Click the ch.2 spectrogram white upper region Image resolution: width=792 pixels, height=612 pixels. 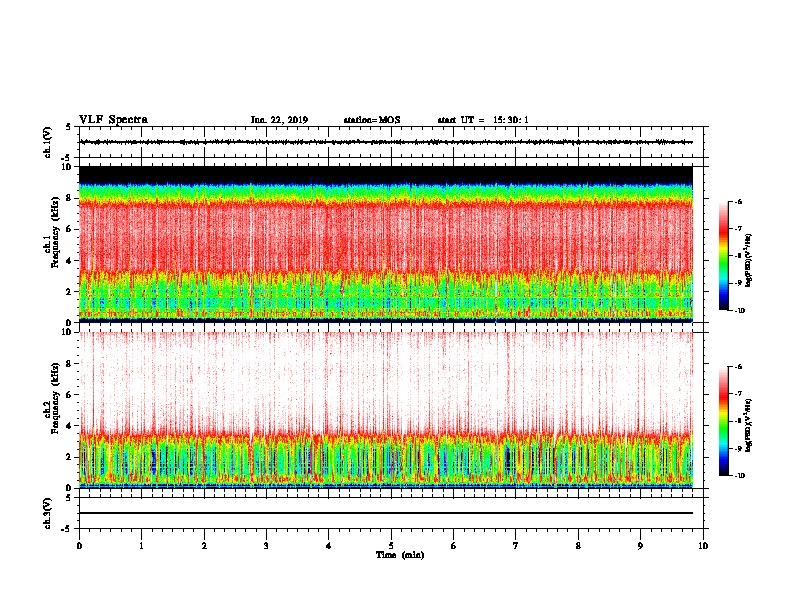[x=386, y=379]
